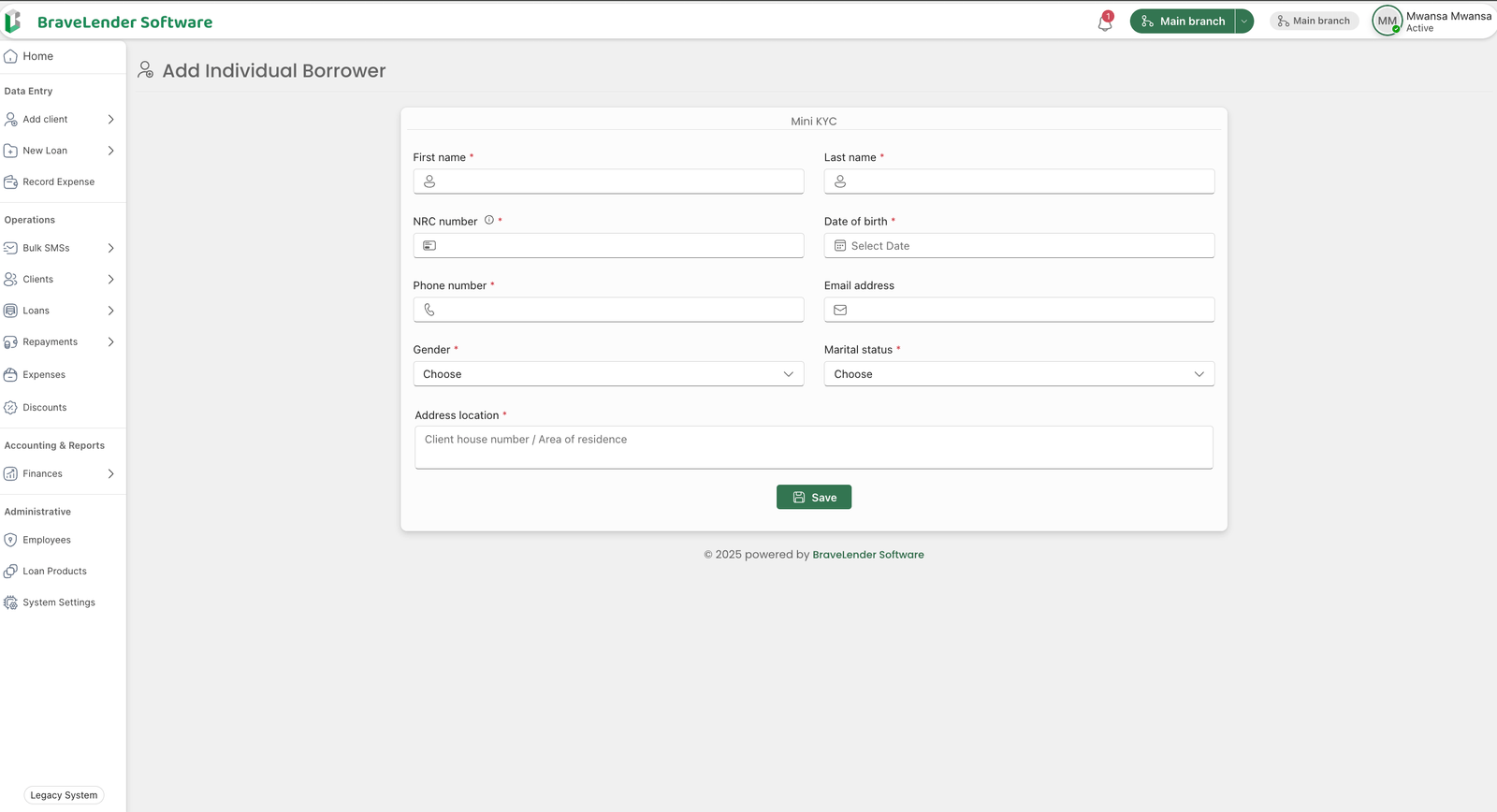The image size is (1497, 812).
Task: Open the Main branch dropdown arrow
Action: point(1244,22)
